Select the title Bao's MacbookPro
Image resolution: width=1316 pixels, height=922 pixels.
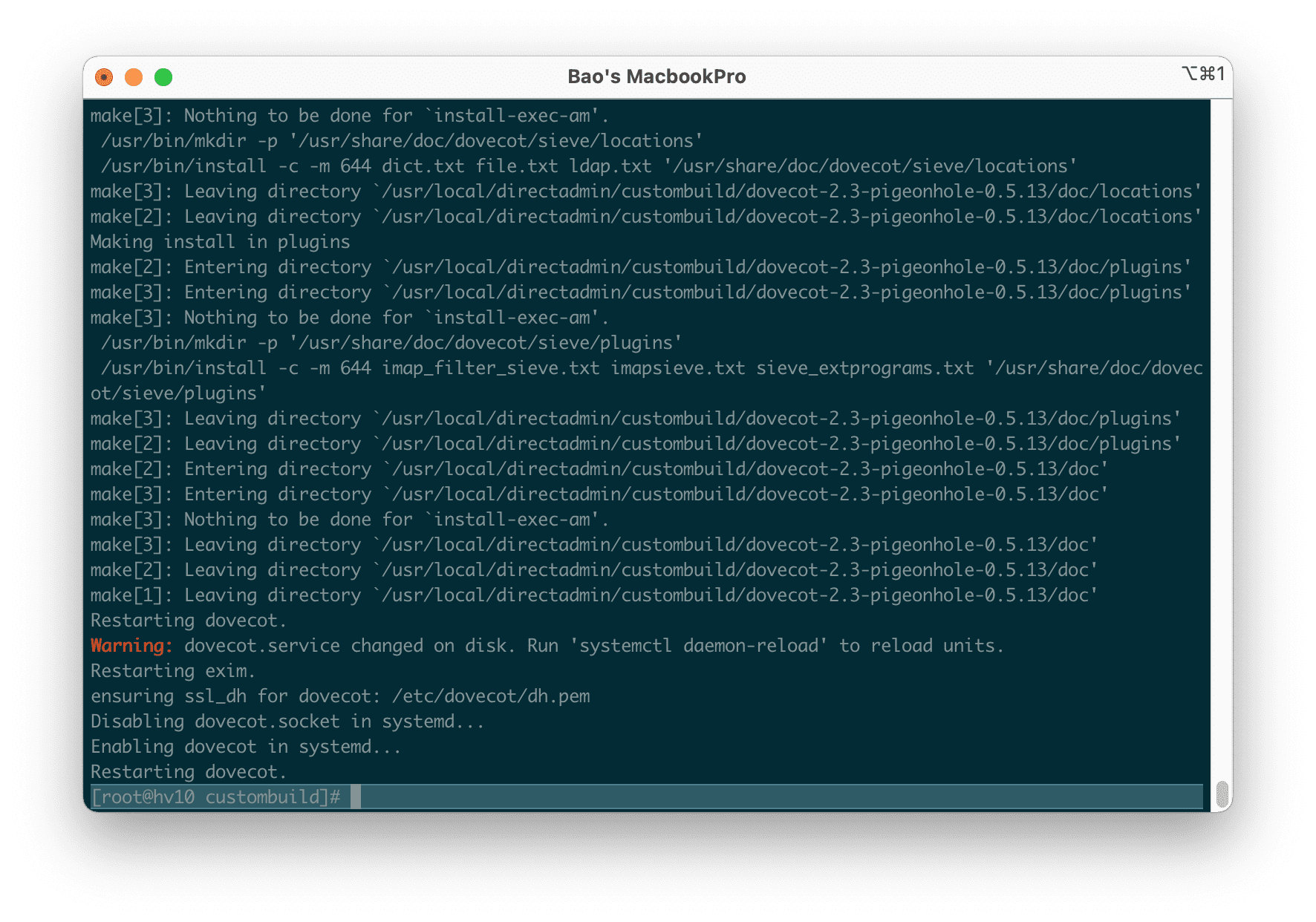click(x=657, y=76)
